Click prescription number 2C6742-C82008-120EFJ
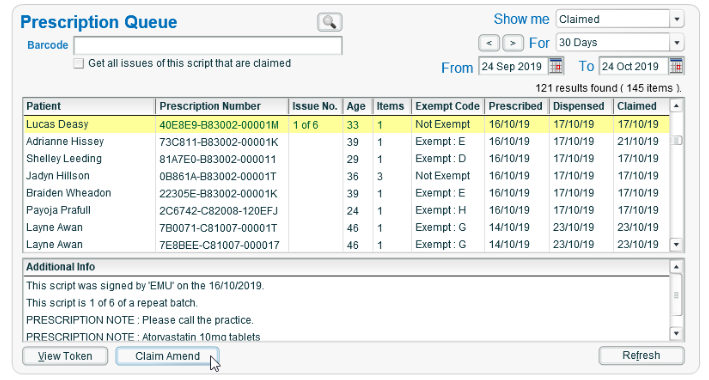 pos(218,211)
